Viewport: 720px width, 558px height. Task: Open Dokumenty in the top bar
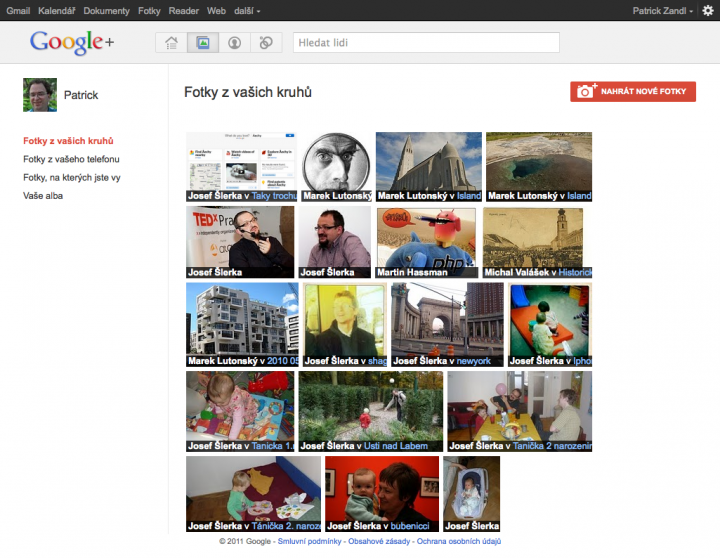107,11
